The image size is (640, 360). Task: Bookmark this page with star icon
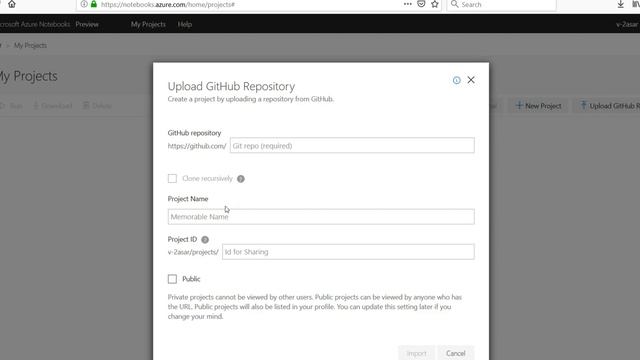(x=435, y=4)
